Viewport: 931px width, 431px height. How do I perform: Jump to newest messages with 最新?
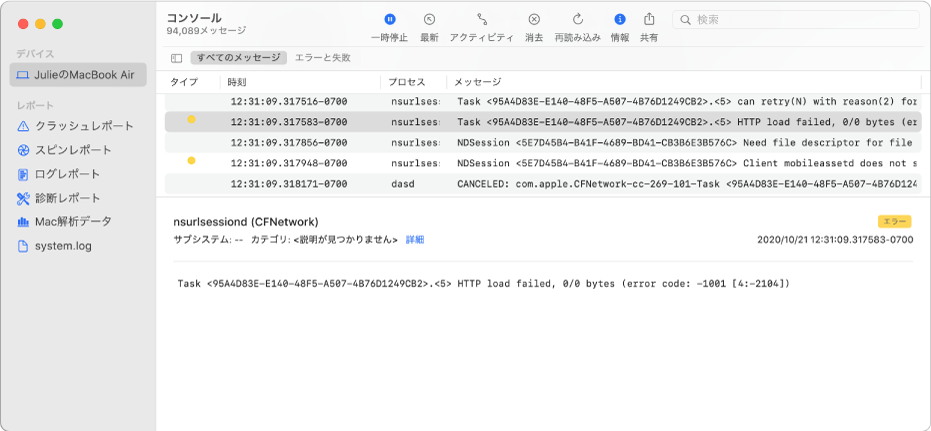pyautogui.click(x=429, y=28)
